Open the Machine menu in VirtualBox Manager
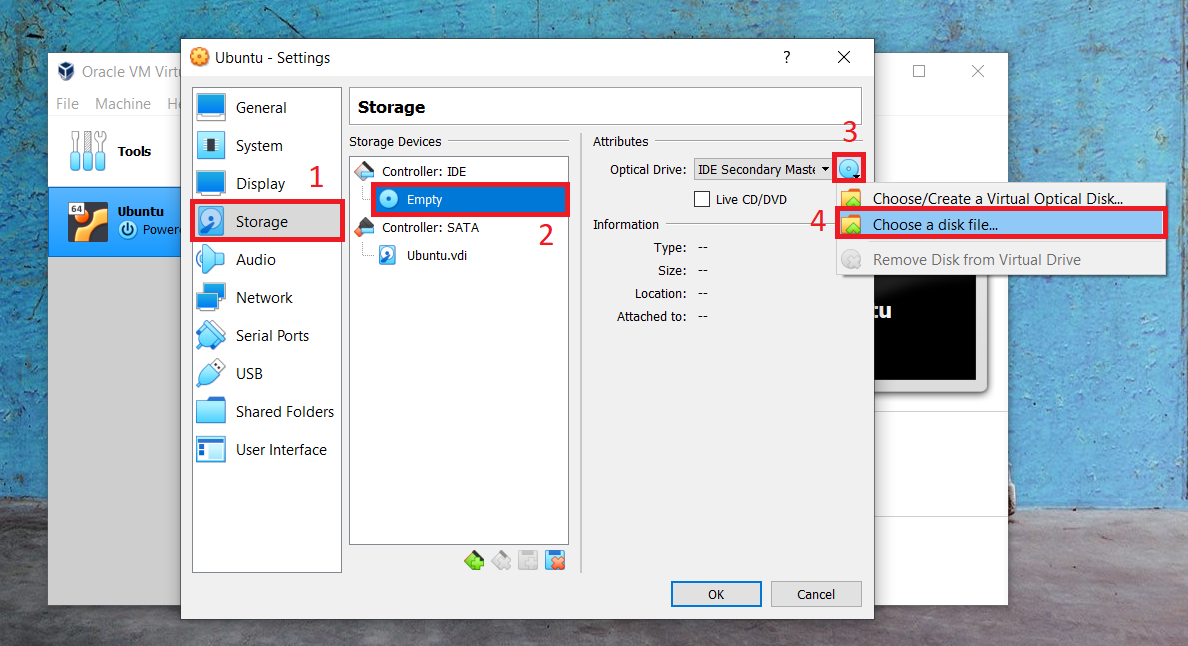 click(123, 104)
